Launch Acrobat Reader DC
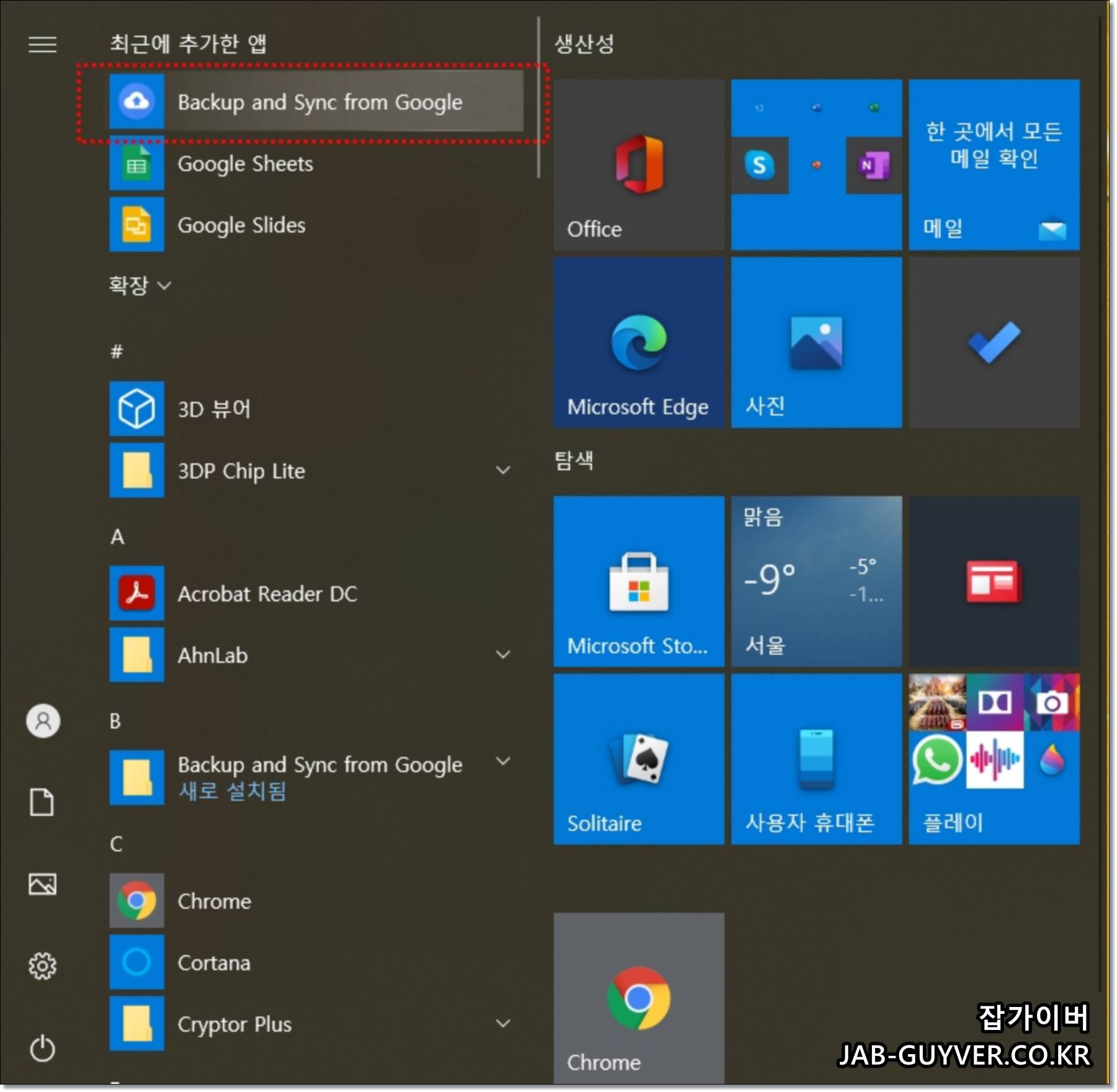The height and width of the screenshot is (1092, 1117). [316, 593]
